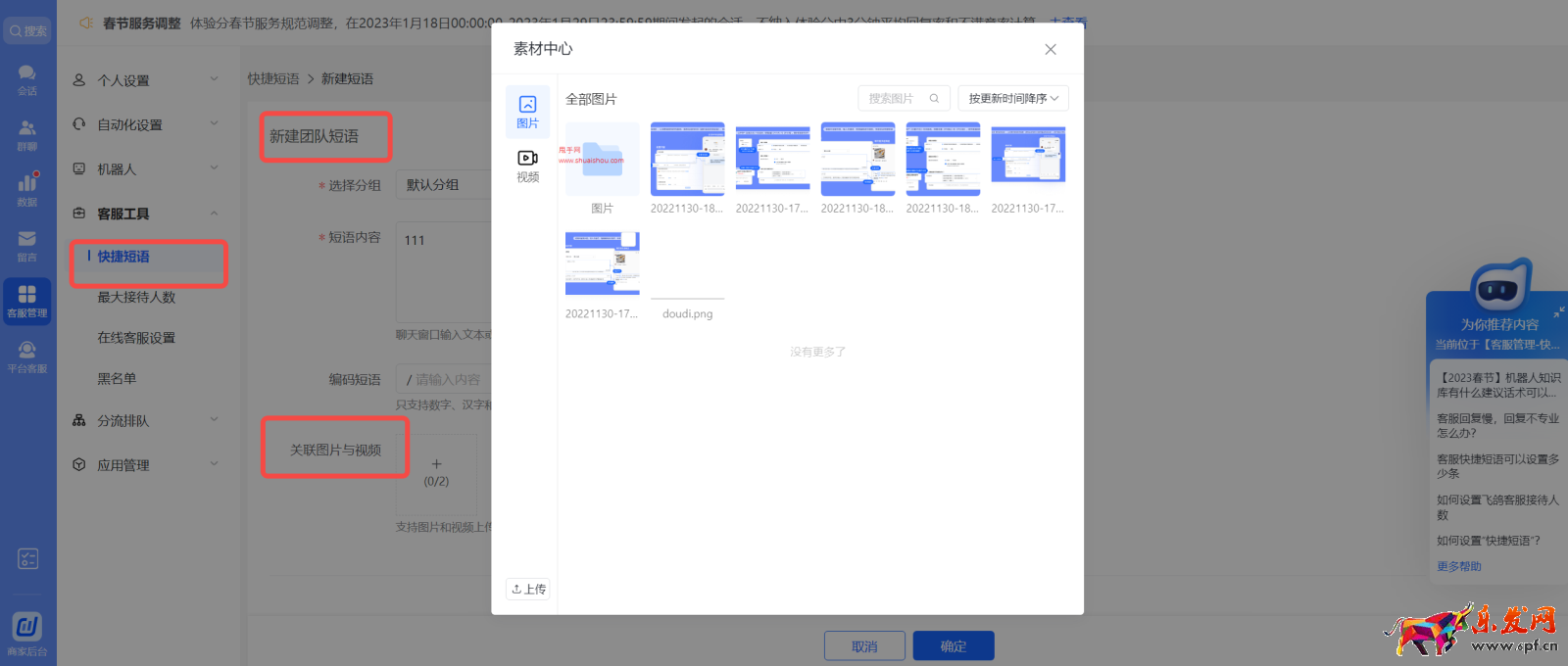Screen dimensions: 1568x666
Task: Switch to 视频 tab in 素材中心
Action: [527, 166]
